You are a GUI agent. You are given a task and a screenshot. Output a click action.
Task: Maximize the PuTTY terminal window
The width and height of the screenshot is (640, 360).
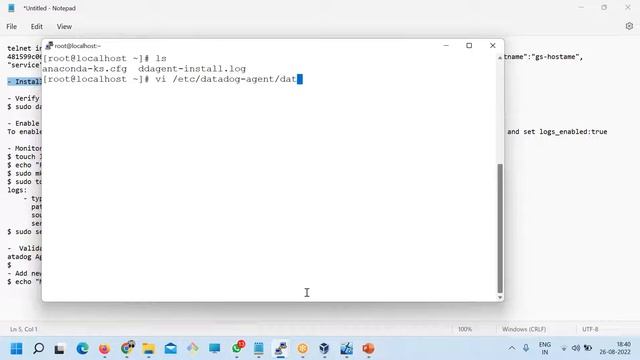point(469,45)
